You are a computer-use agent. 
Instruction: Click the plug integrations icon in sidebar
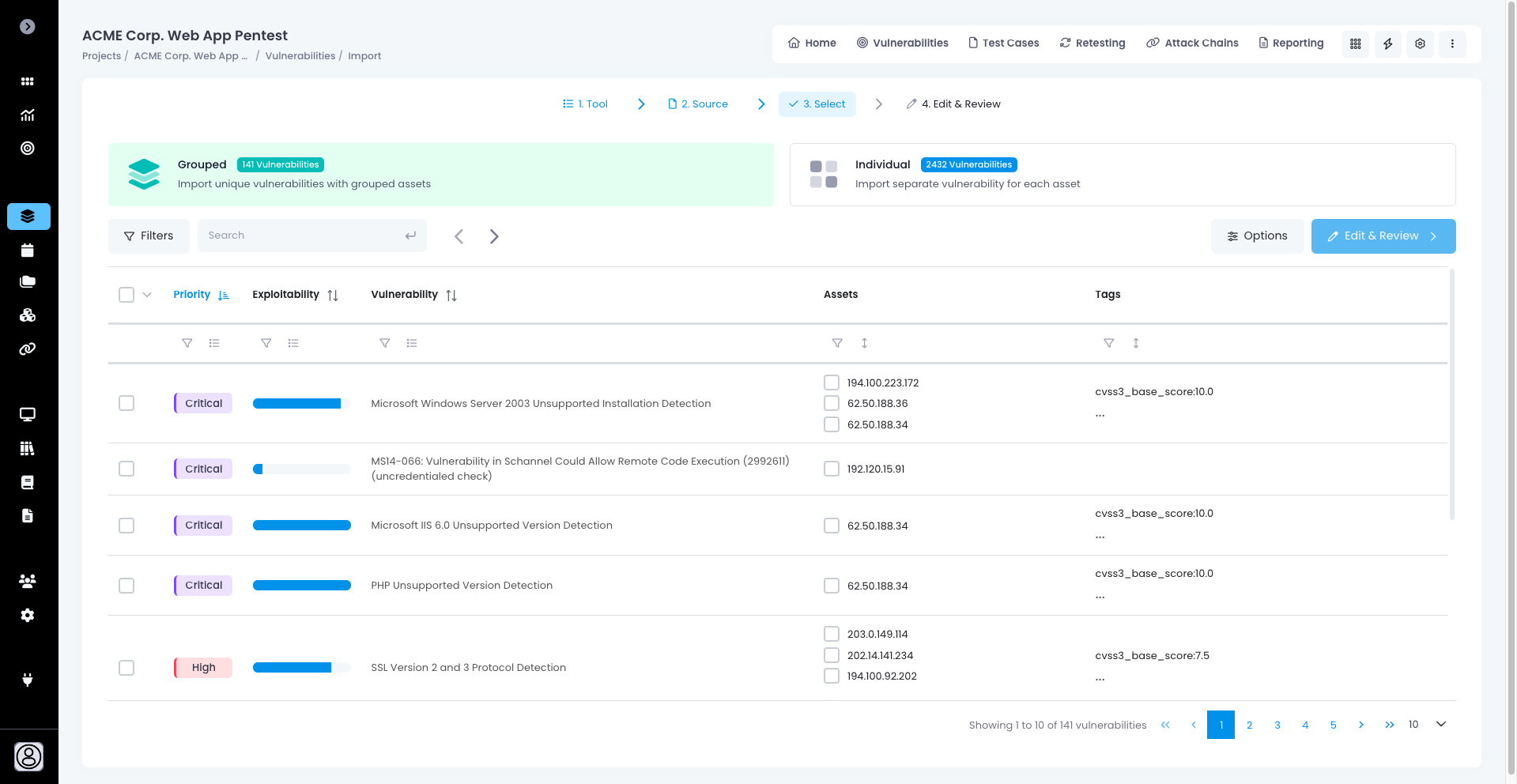[x=28, y=680]
